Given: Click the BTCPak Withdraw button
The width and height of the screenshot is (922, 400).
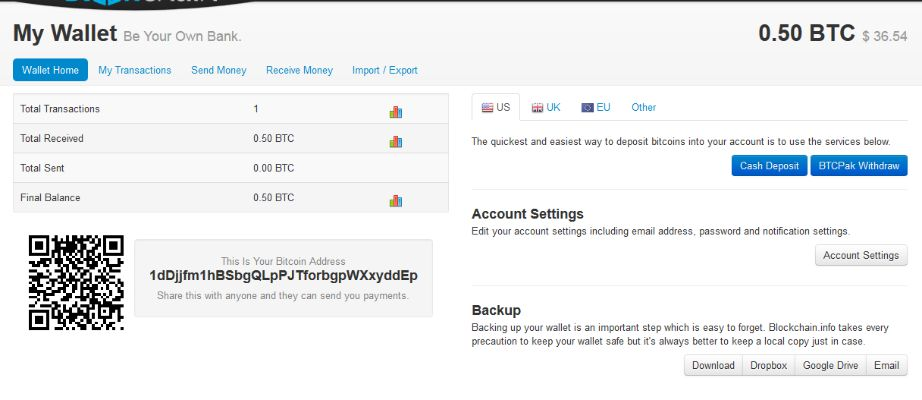Looking at the screenshot, I should click(858, 165).
